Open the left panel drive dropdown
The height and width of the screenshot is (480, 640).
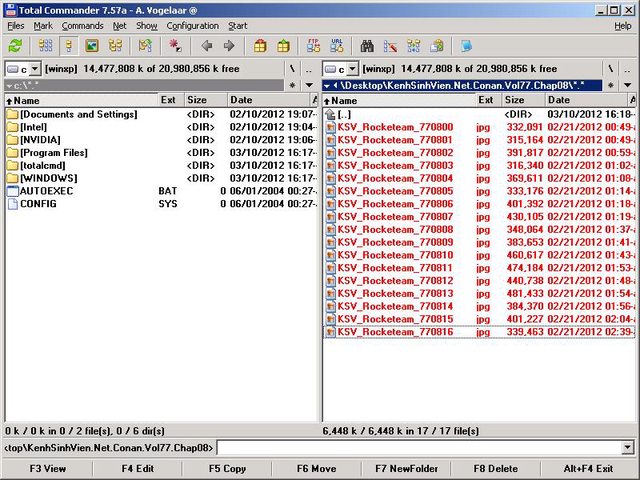(35, 69)
